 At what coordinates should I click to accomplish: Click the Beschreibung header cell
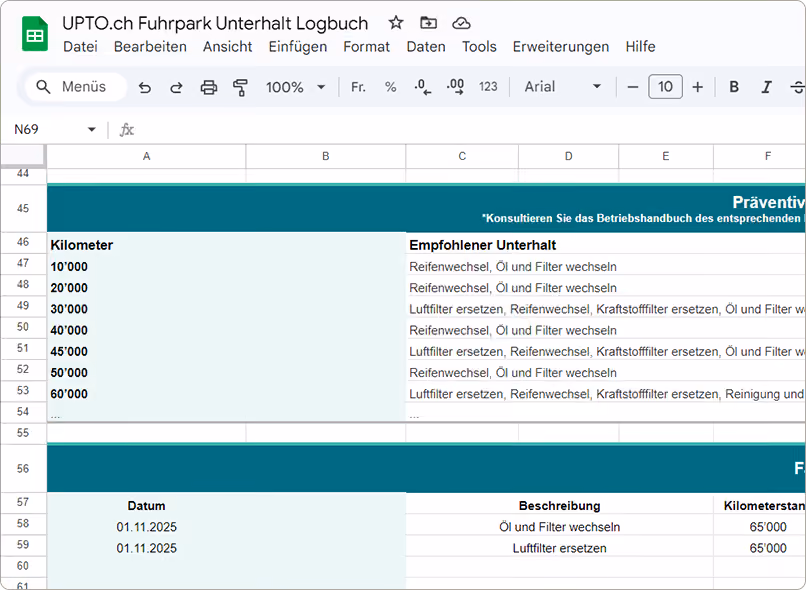click(x=559, y=506)
